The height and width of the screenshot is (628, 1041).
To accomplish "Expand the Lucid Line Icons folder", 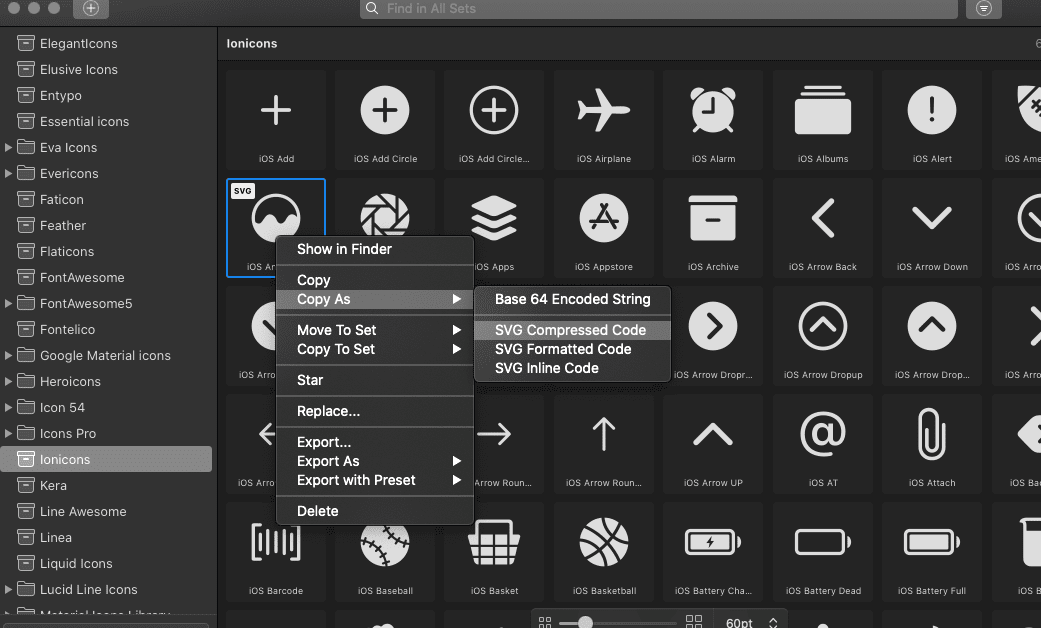I will click(x=8, y=589).
